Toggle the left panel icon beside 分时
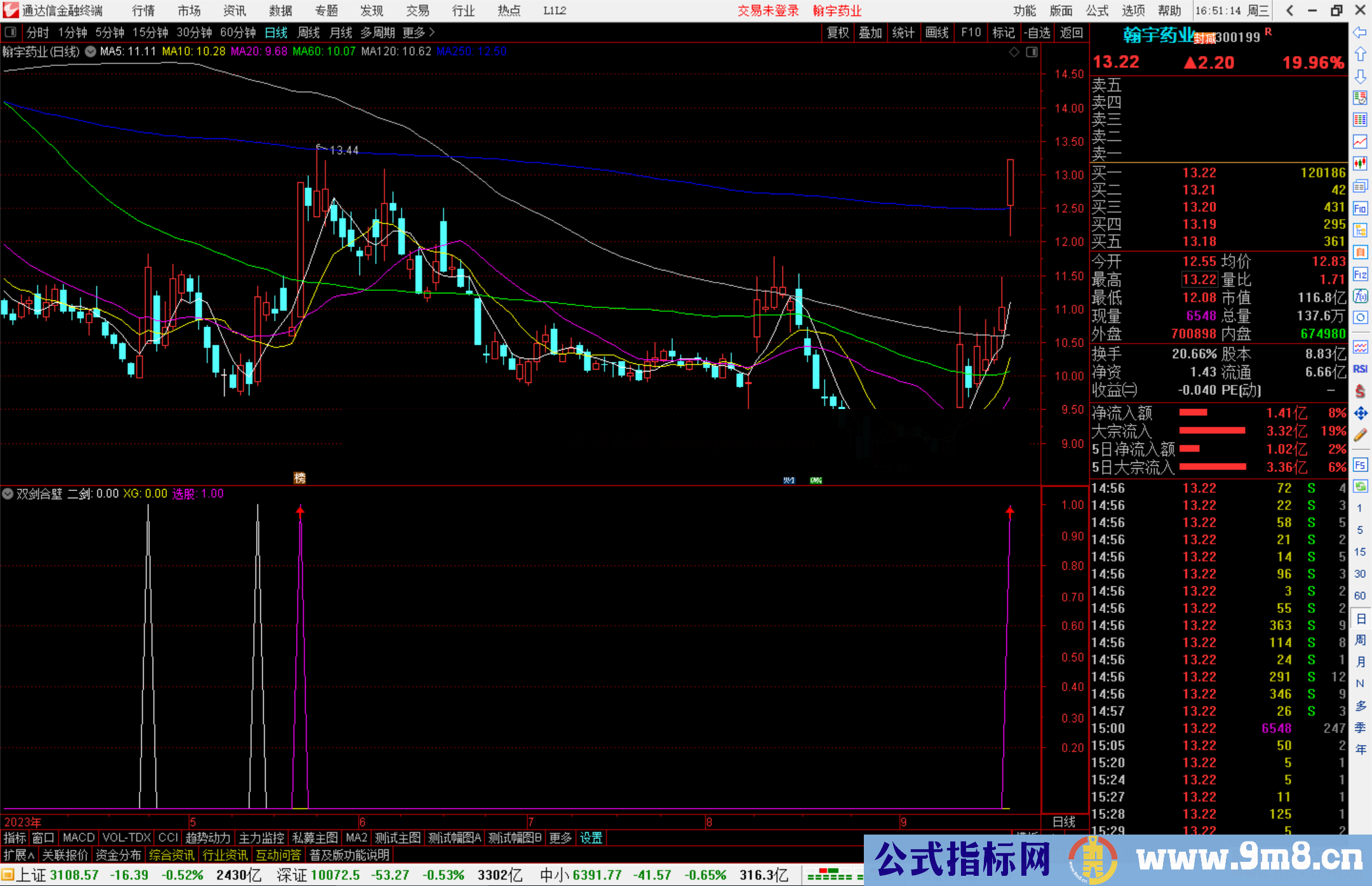Viewport: 1372px width, 886px height. tap(11, 32)
